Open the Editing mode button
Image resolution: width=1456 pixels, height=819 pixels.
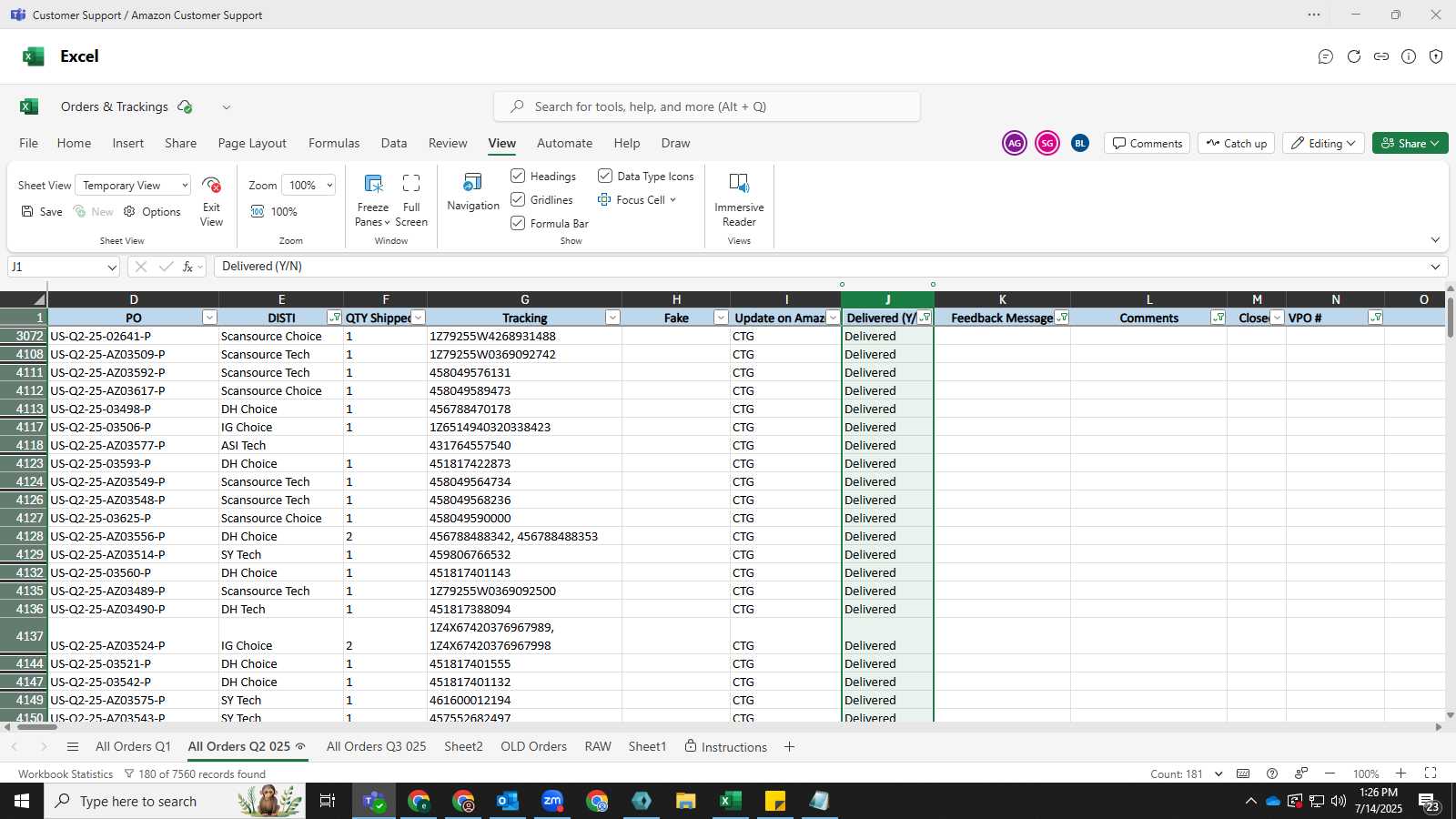coord(1323,144)
